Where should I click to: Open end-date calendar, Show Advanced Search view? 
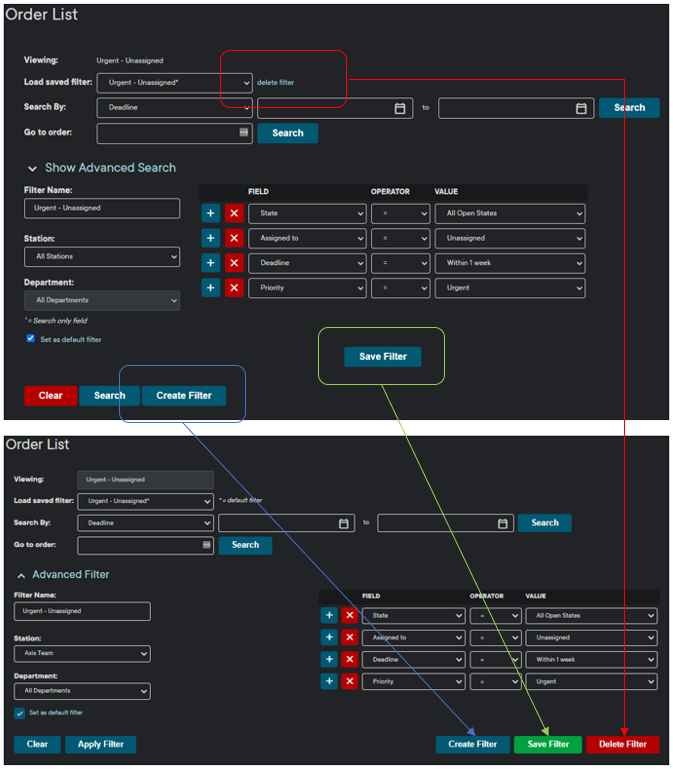[581, 108]
